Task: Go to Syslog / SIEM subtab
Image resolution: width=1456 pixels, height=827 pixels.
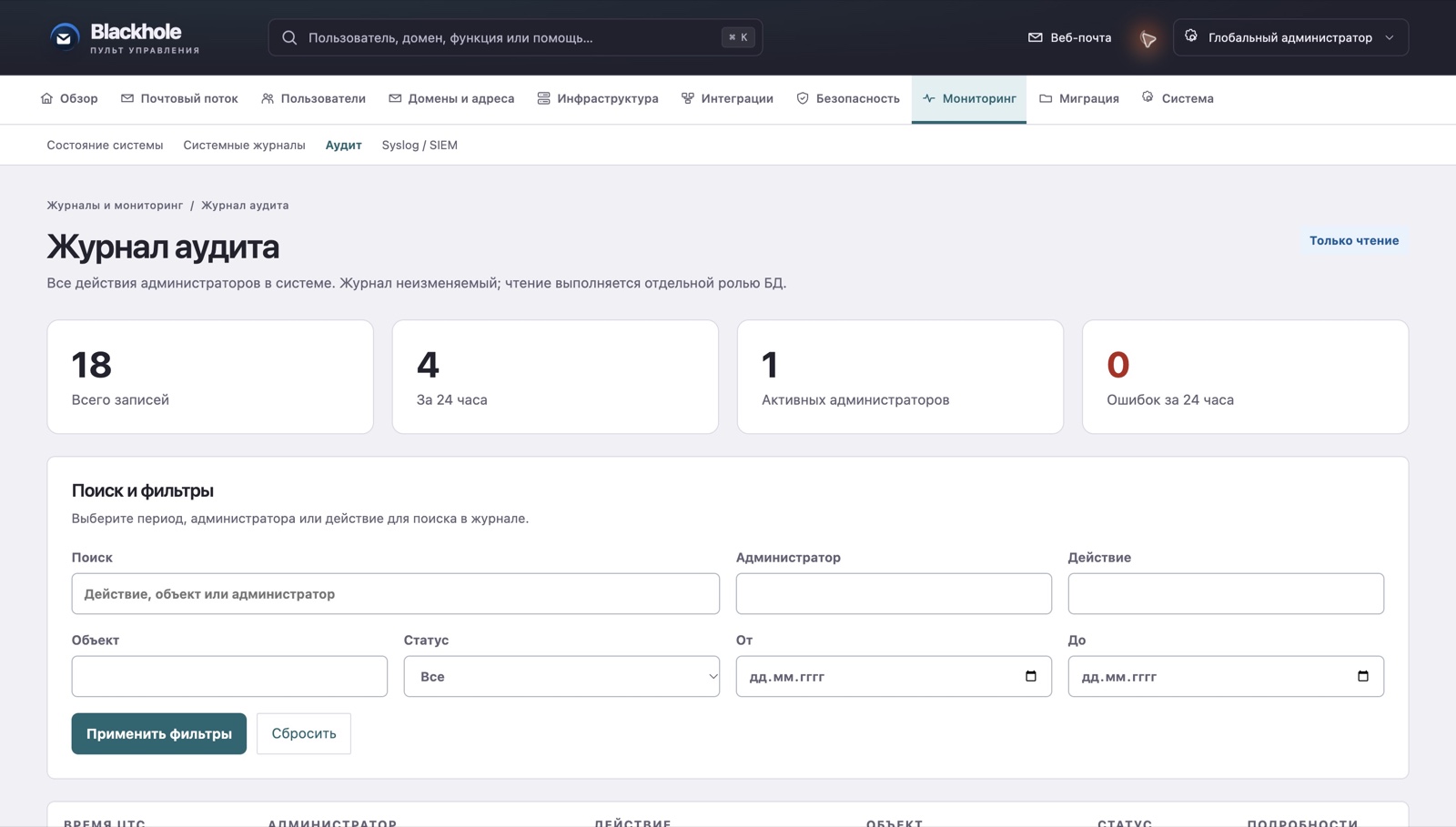Action: [420, 145]
